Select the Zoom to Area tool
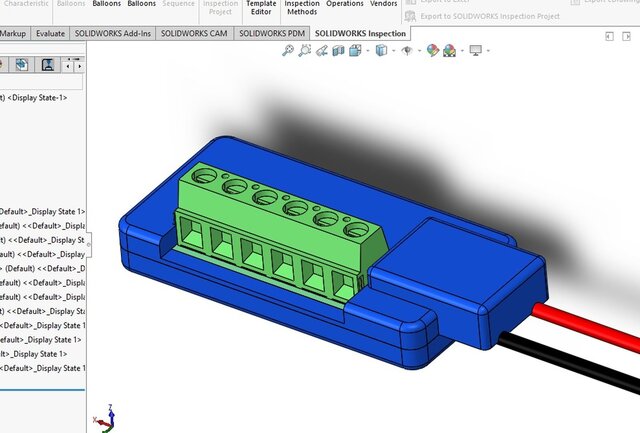The image size is (640, 433). (304, 50)
